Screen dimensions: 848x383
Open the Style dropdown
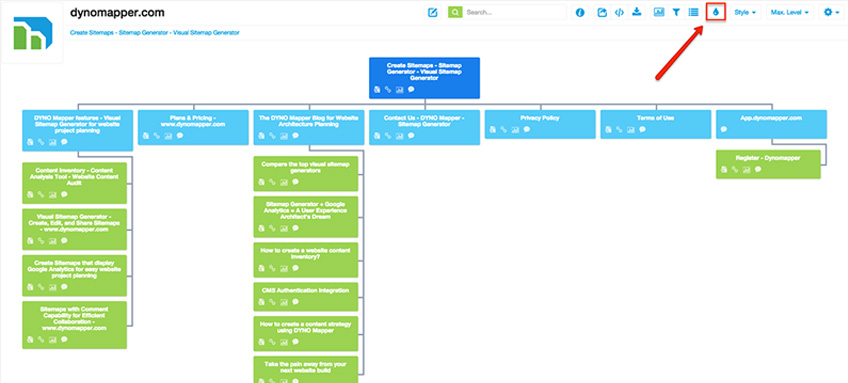click(745, 12)
